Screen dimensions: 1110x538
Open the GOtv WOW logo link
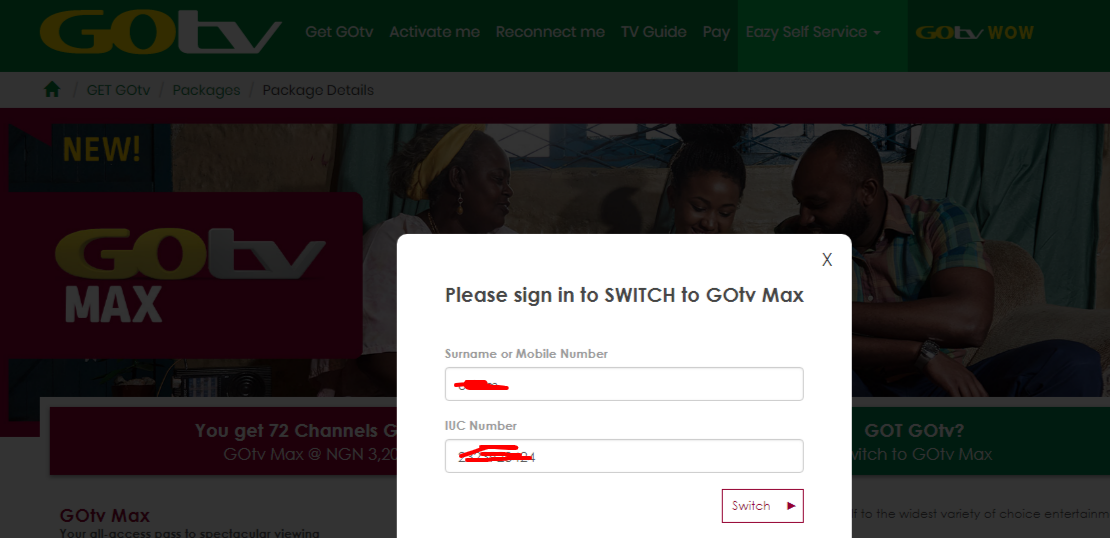974,33
